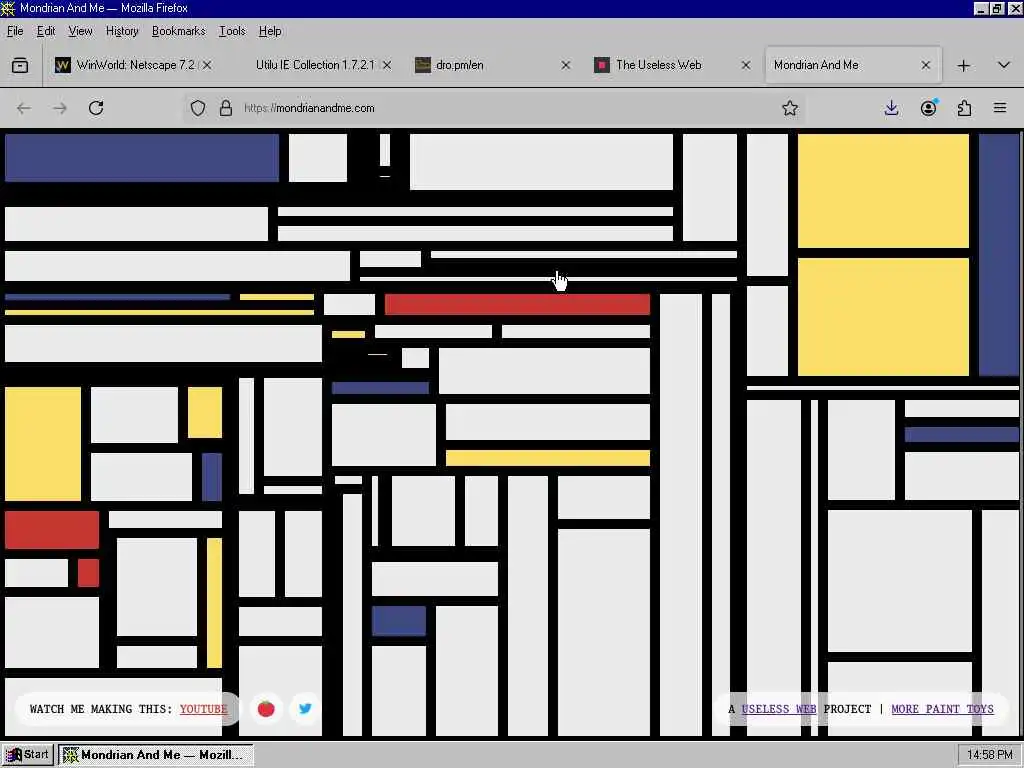Image resolution: width=1024 pixels, height=768 pixels.
Task: Bookmark this page with the star
Action: [790, 108]
